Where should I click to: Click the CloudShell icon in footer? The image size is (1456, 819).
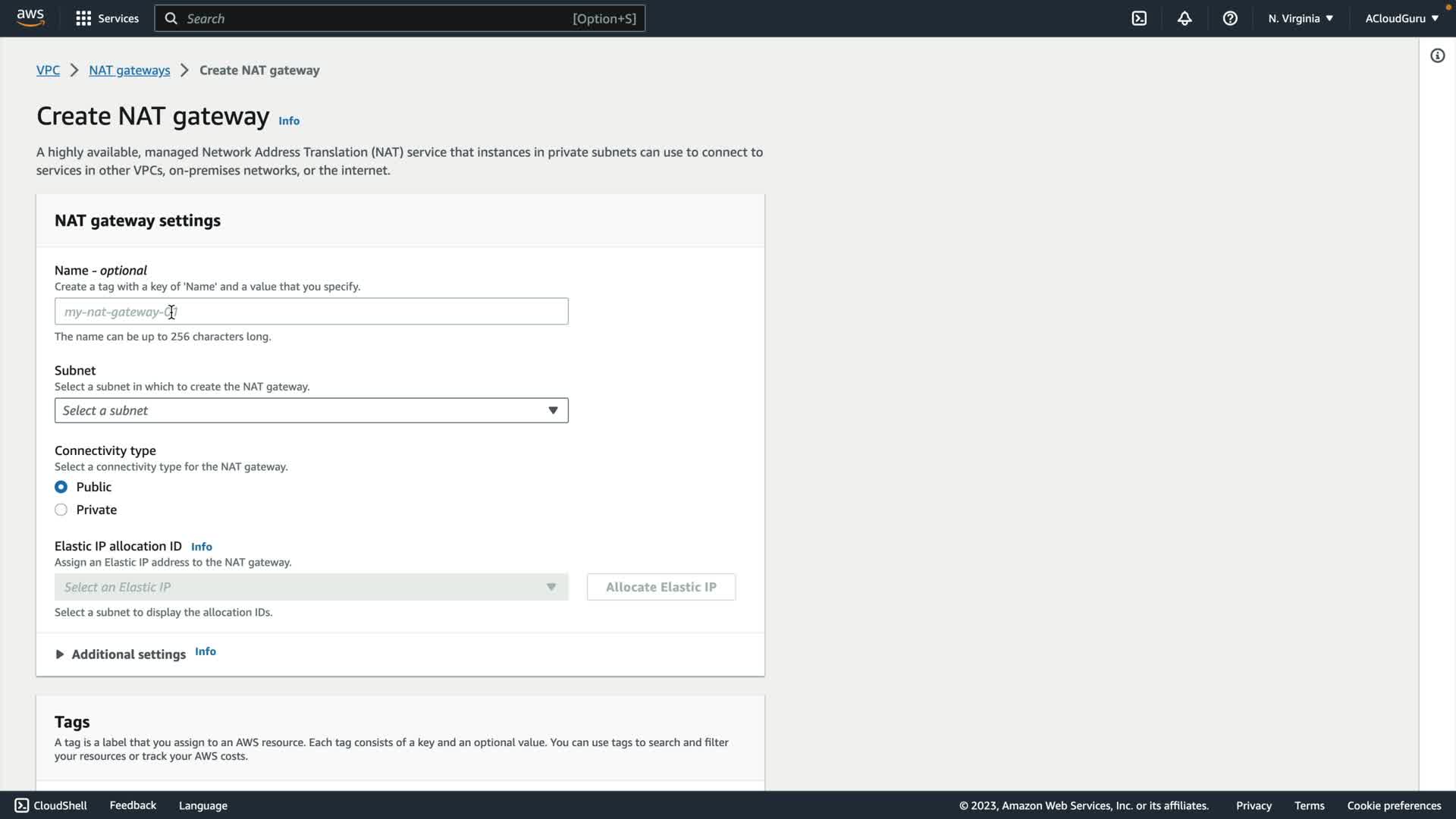[21, 805]
